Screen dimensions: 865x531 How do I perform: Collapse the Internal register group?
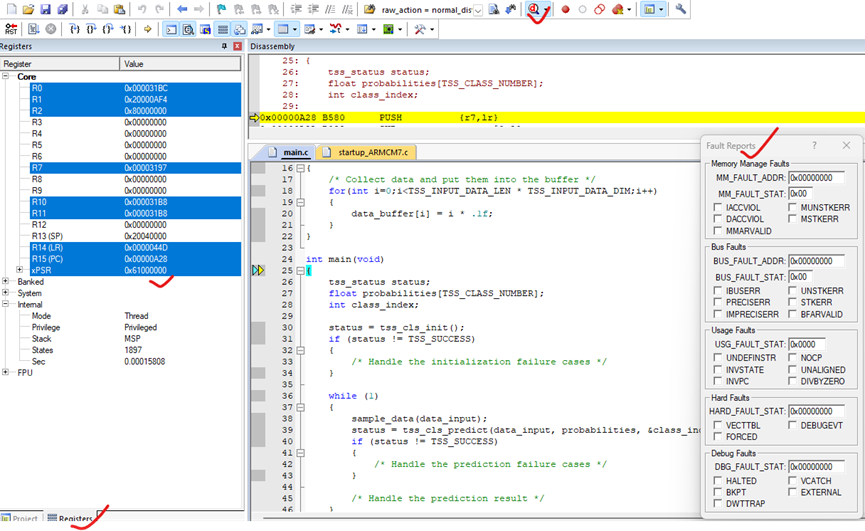(x=6, y=304)
